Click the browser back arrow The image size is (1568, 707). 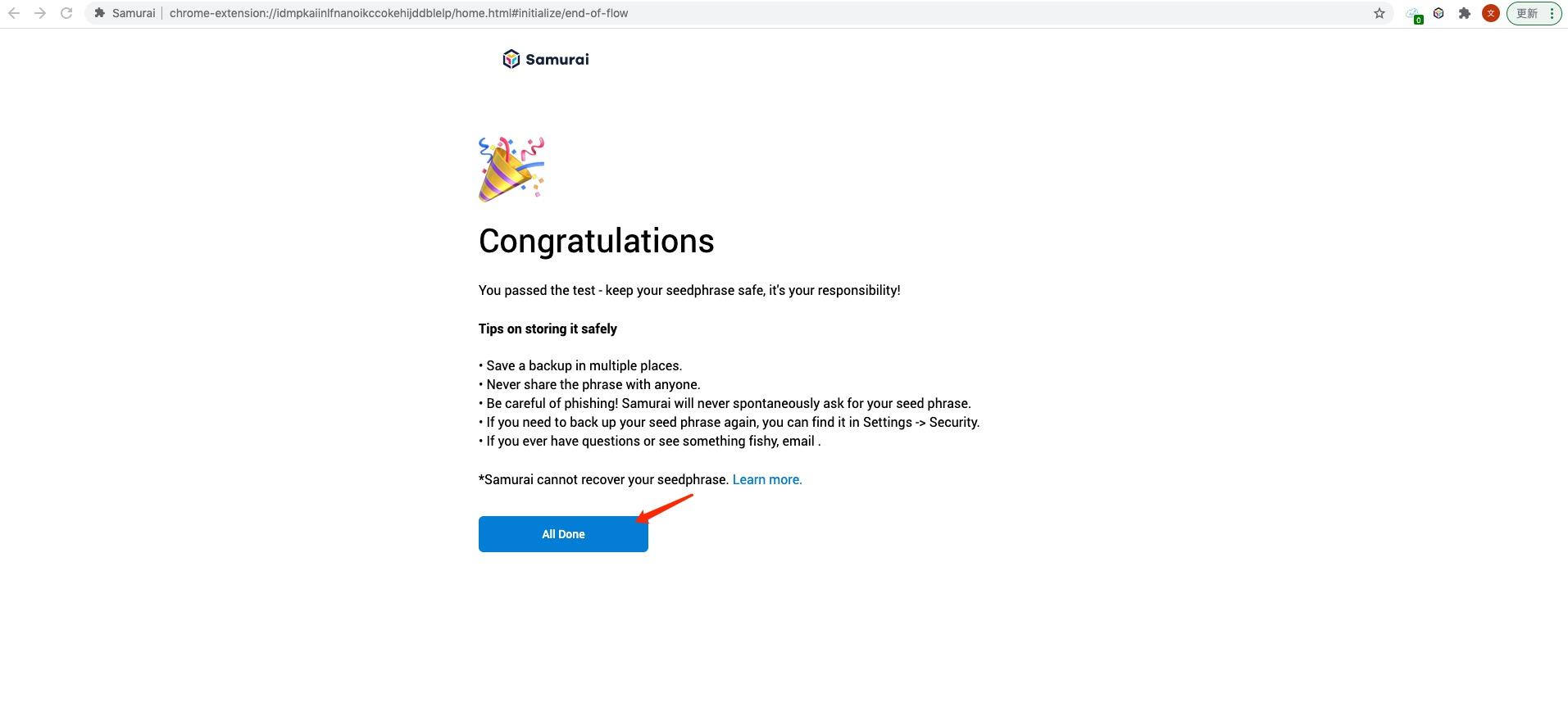click(14, 13)
